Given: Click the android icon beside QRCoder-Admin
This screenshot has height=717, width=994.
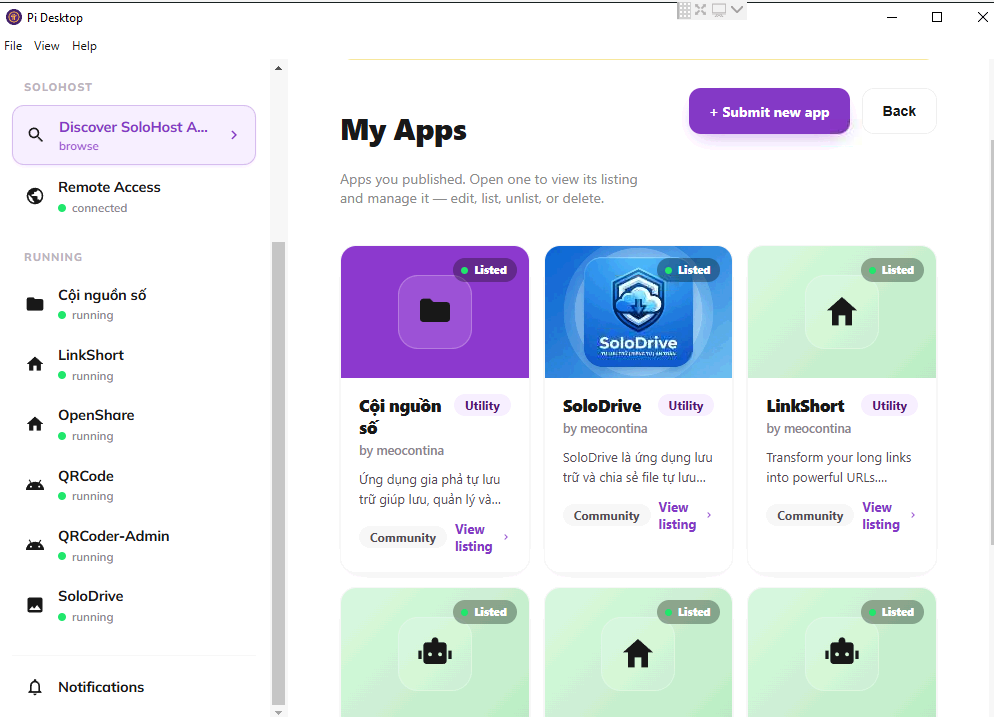Looking at the screenshot, I should click(x=35, y=545).
